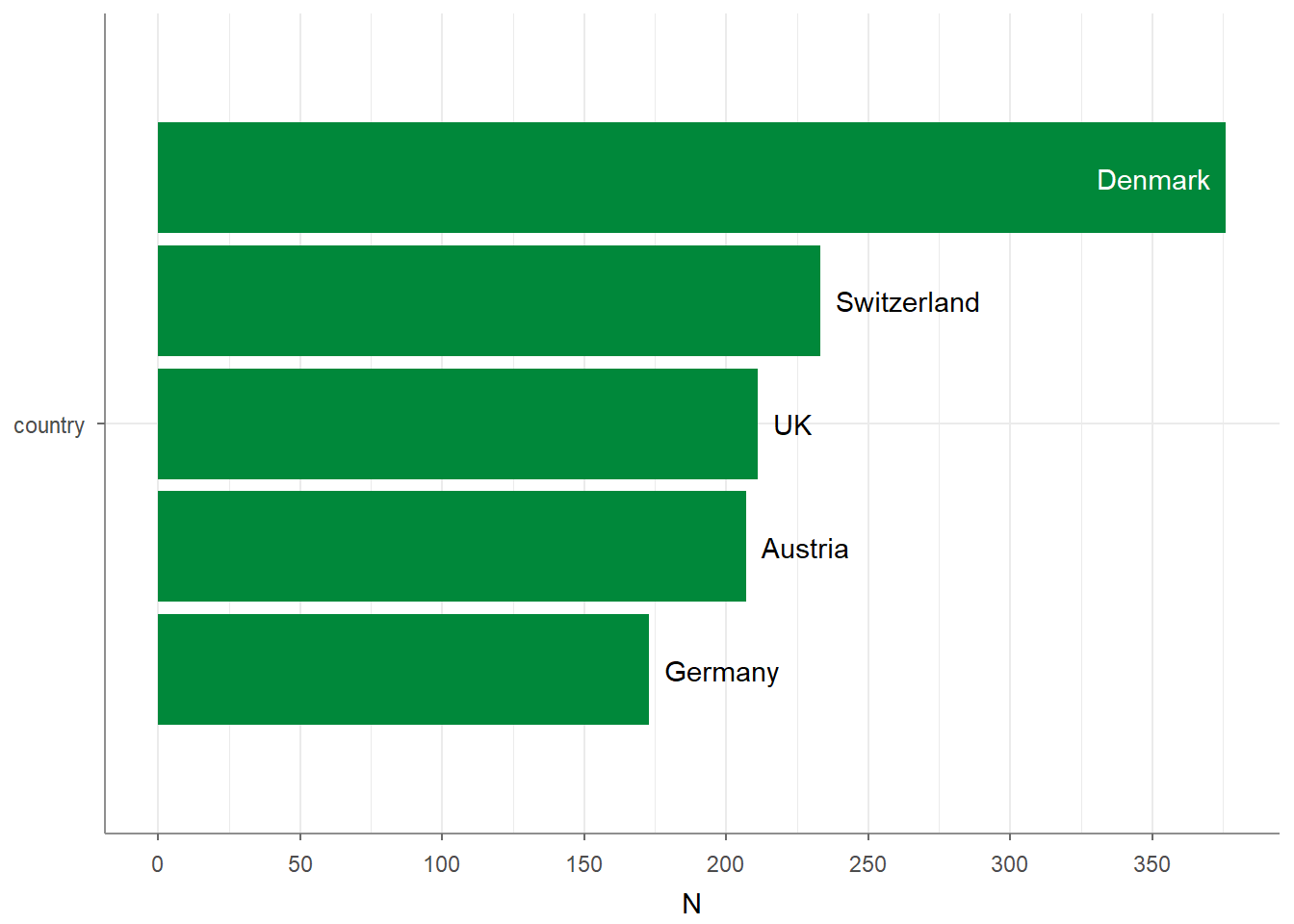
Task: Click the 0 tick label
Action: point(158,864)
